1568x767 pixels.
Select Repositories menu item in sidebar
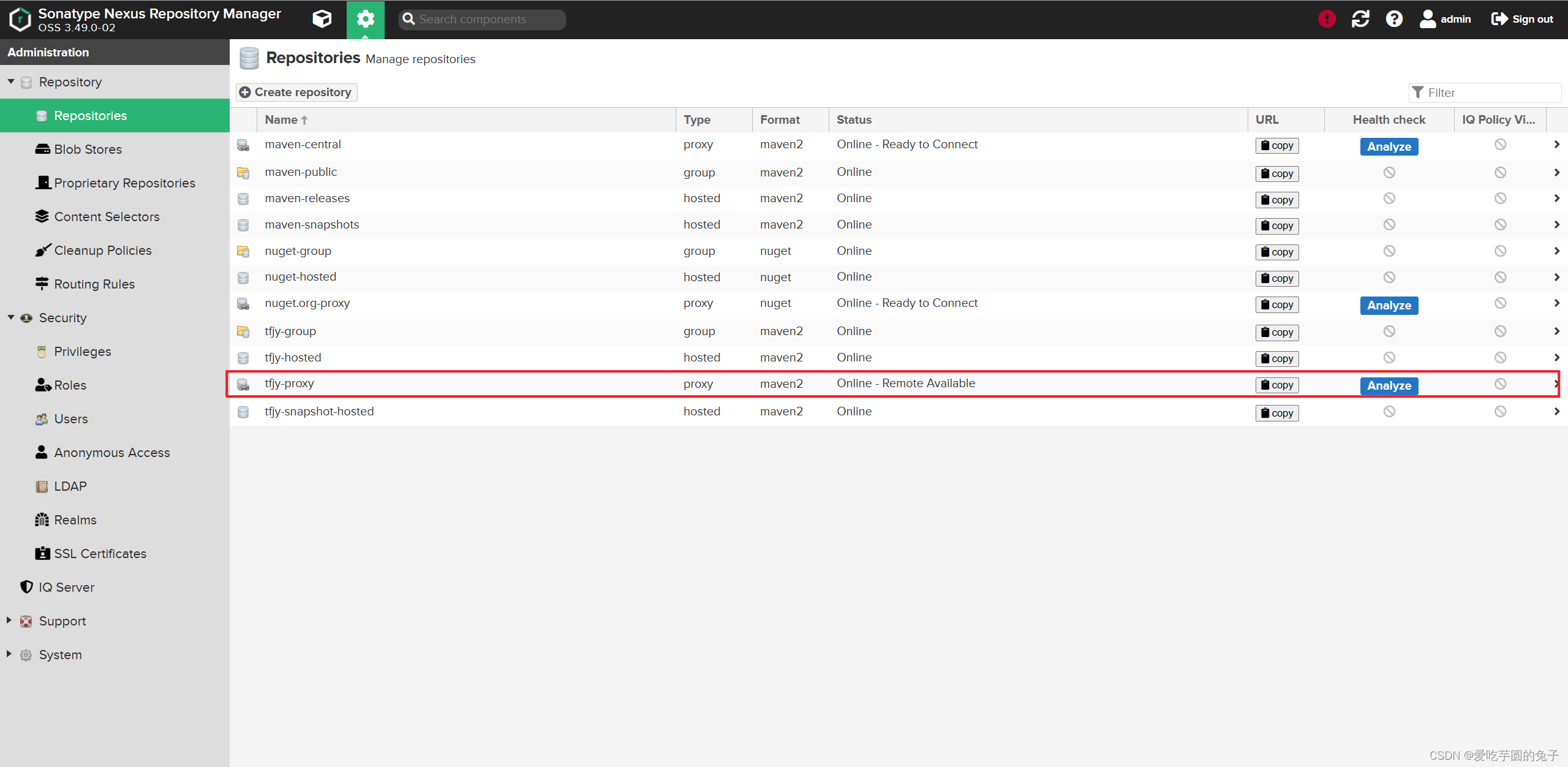(90, 115)
